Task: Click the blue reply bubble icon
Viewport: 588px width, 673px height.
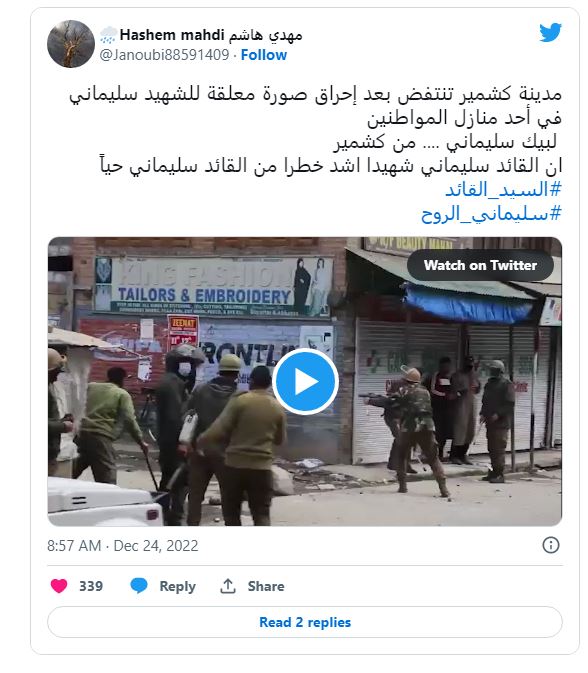Action: point(139,585)
